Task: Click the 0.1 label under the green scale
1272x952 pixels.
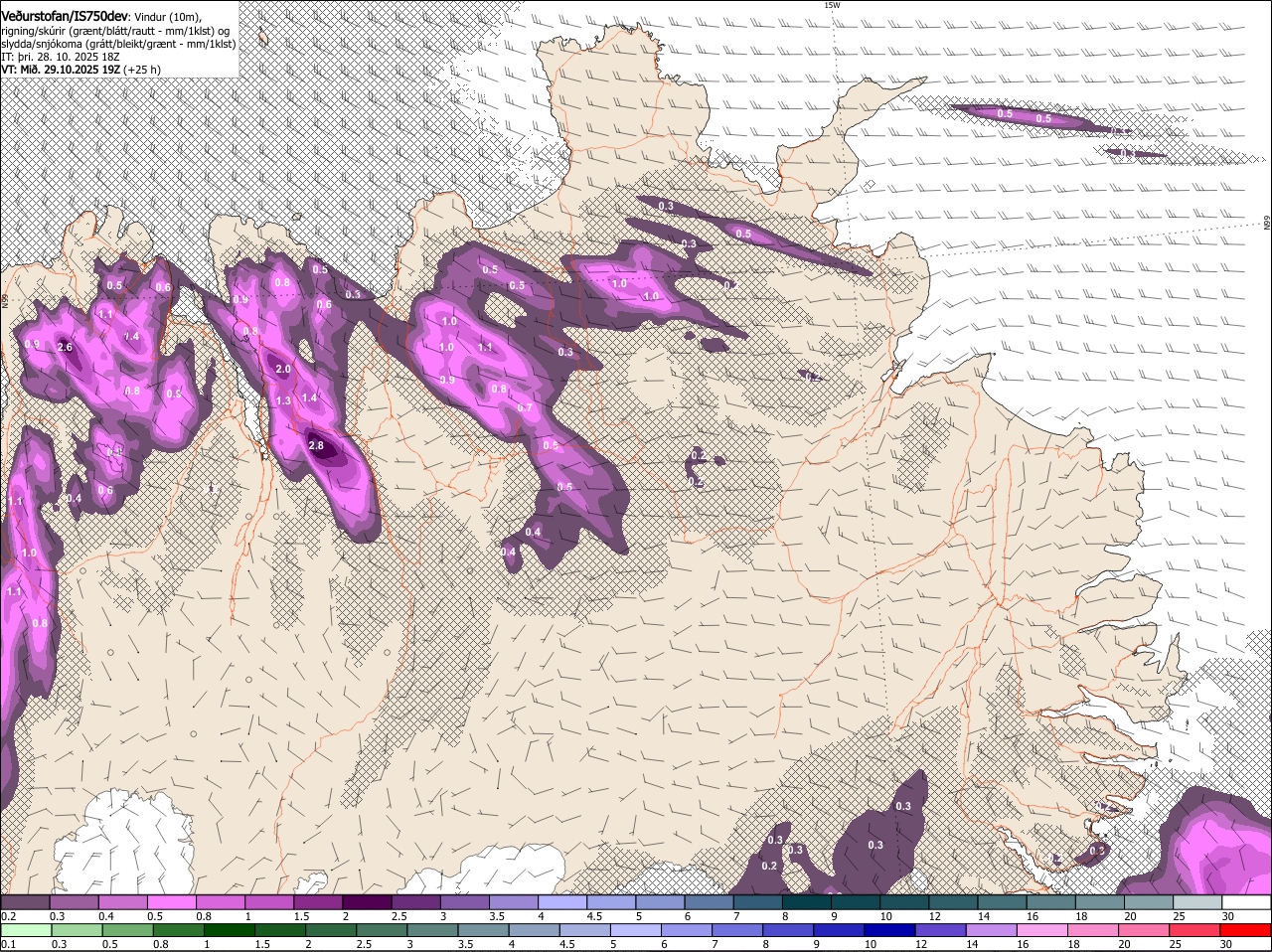Action: click(8, 945)
